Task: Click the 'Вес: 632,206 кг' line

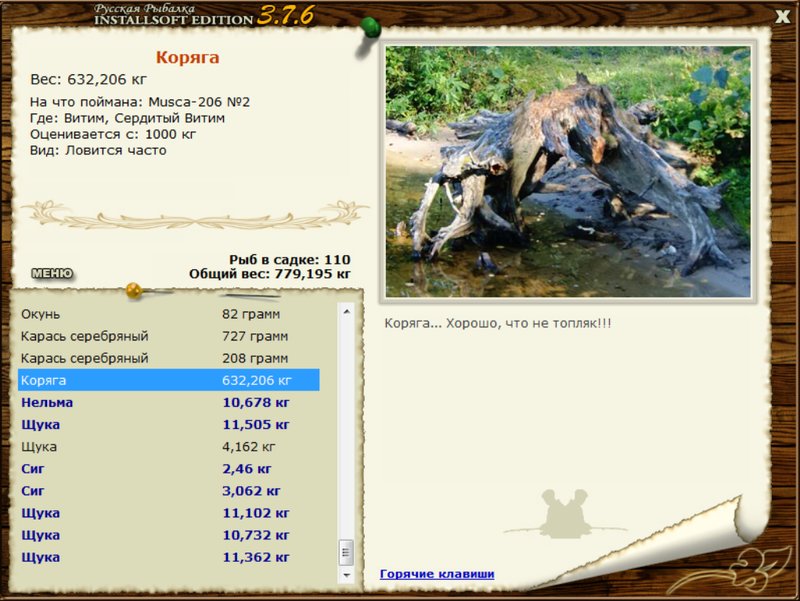Action: coord(88,80)
